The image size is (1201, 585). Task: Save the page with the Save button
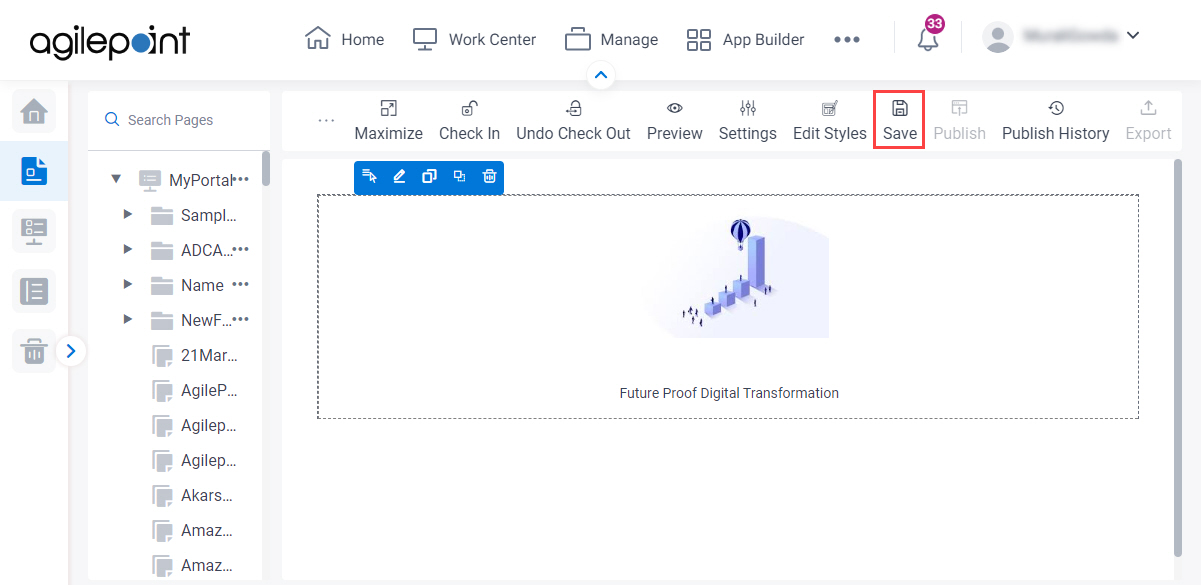(x=899, y=121)
